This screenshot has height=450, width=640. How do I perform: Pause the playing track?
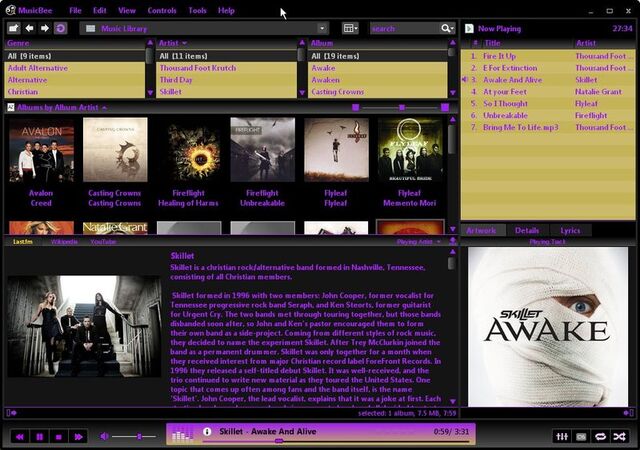point(39,437)
